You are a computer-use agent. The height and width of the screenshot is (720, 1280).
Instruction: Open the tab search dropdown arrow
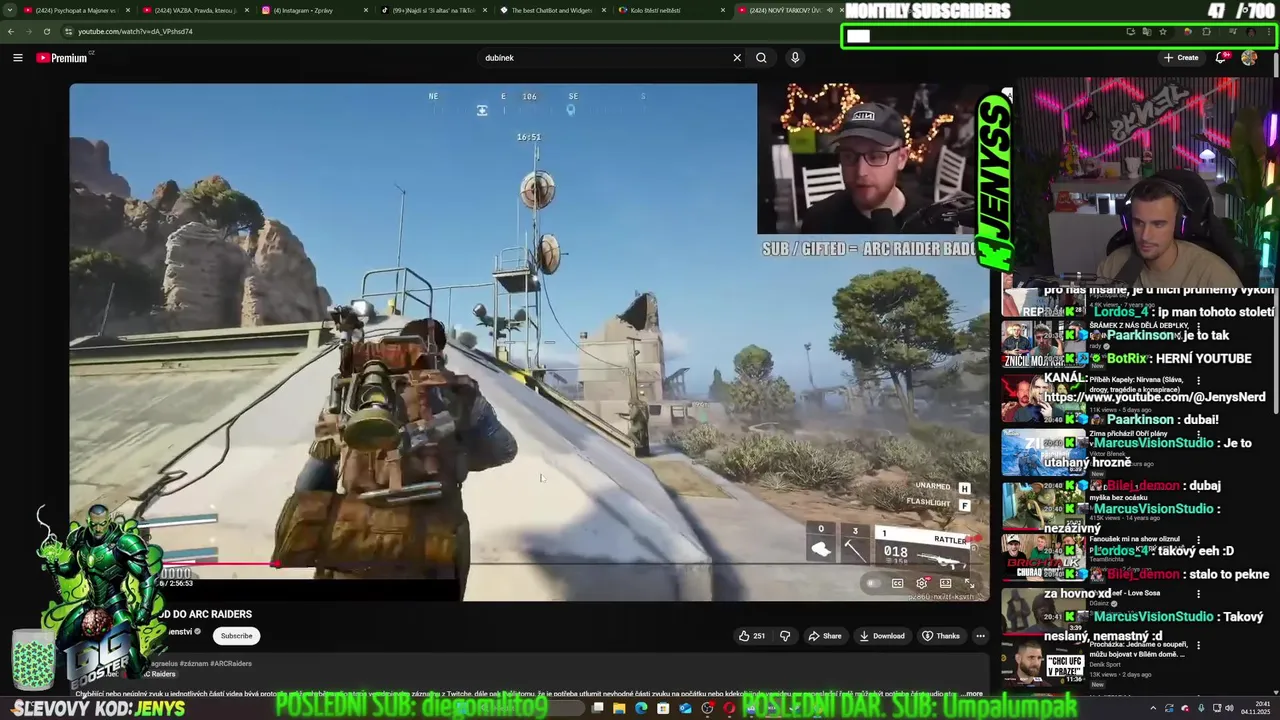[9, 10]
